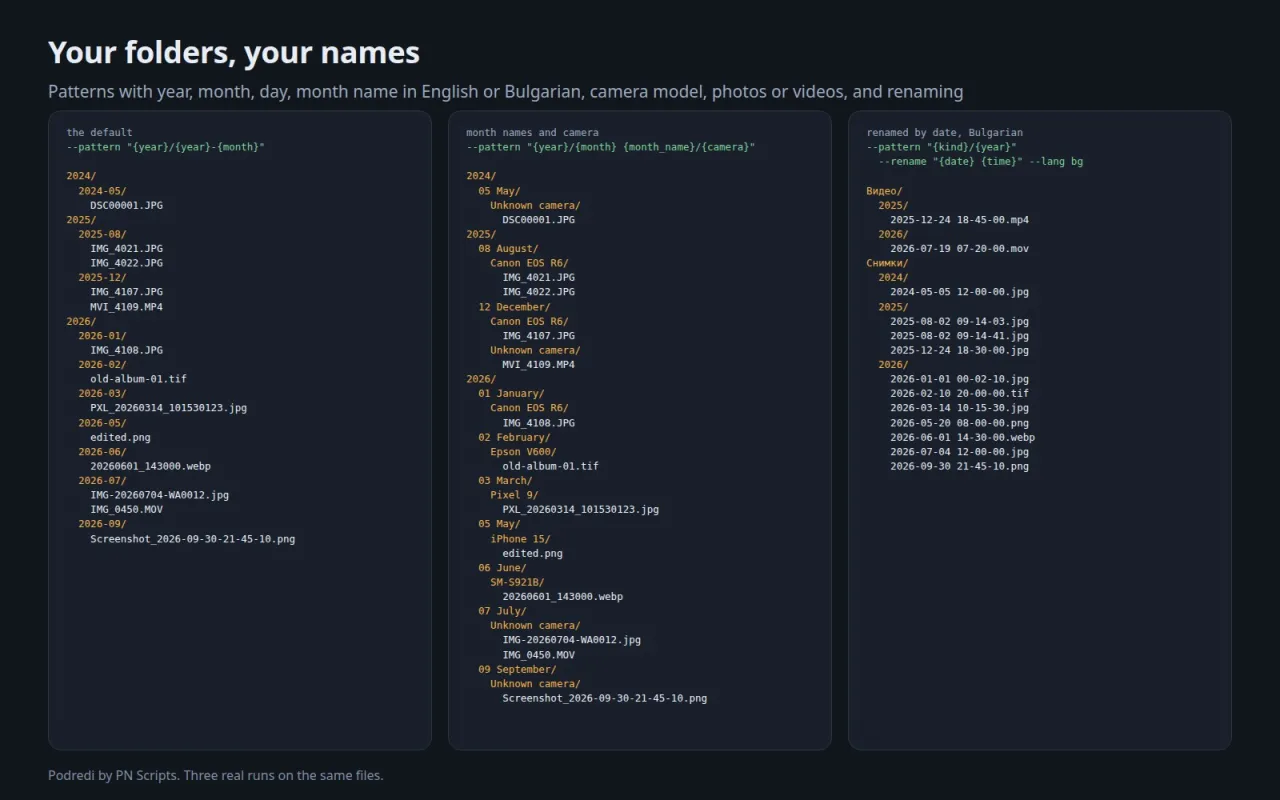This screenshot has width=1280, height=800.
Task: Click the "renamed by date, Bulgarian" label
Action: tap(944, 132)
